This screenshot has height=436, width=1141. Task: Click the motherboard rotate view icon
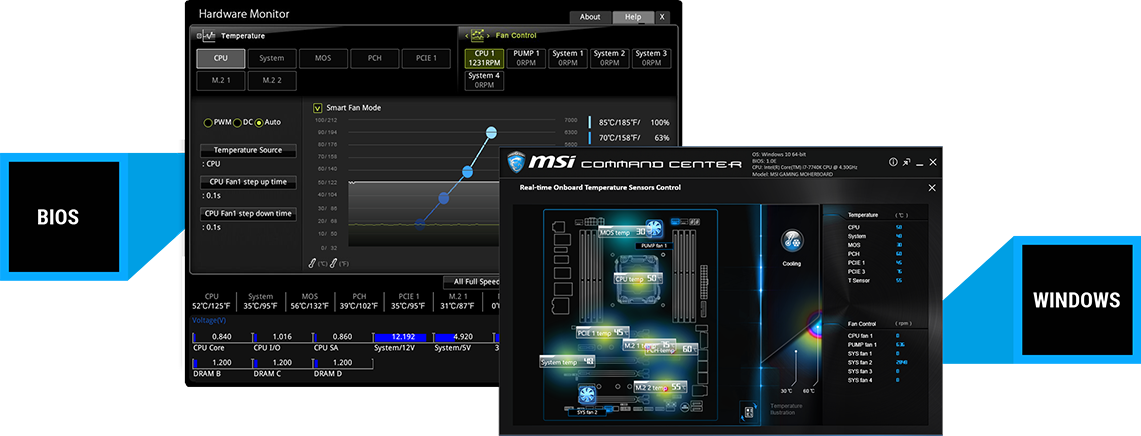[x=747, y=411]
